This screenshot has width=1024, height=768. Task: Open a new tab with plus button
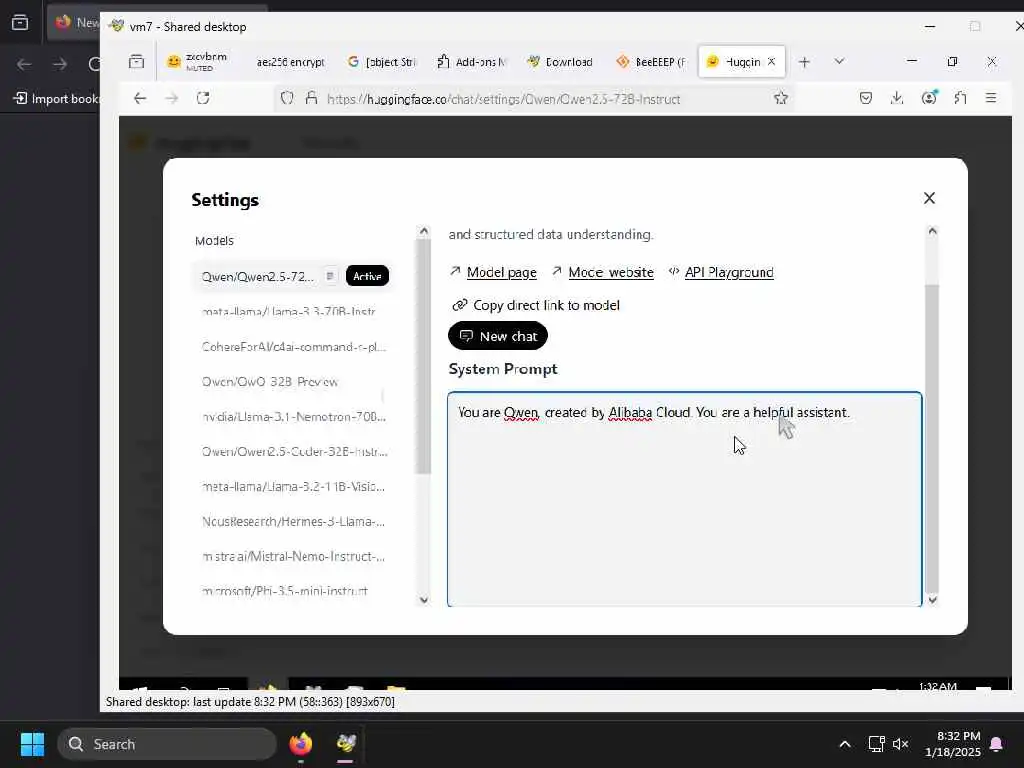tap(805, 62)
